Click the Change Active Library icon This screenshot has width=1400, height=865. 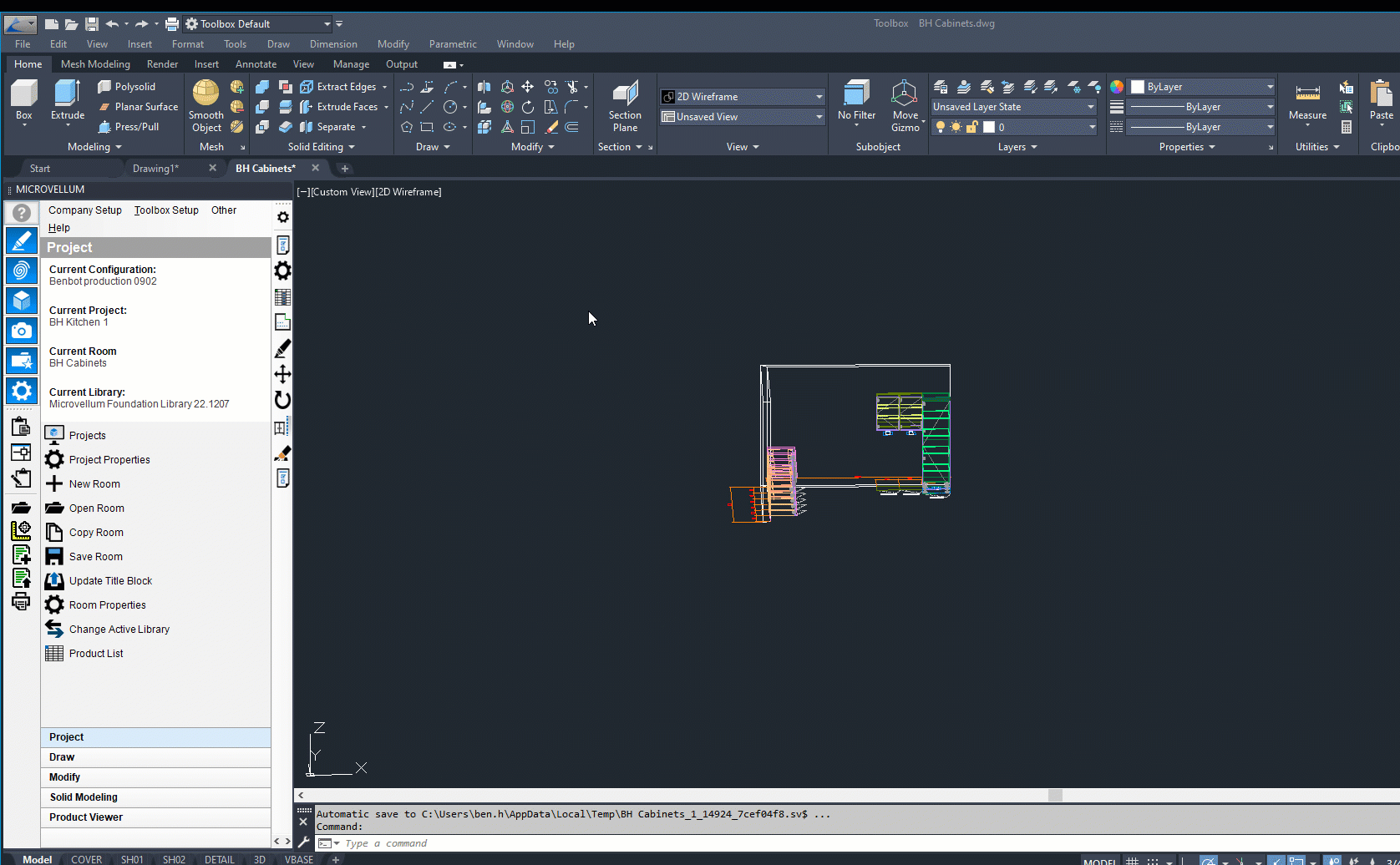tap(54, 630)
